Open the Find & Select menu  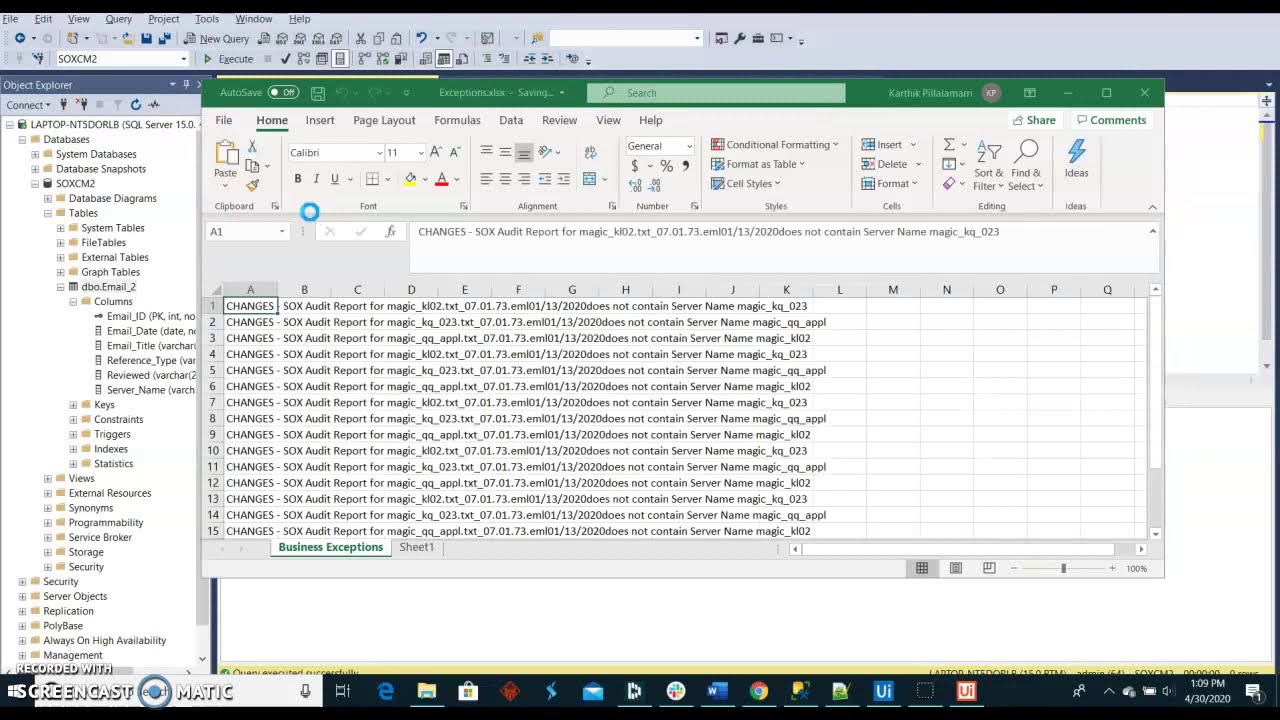pos(1026,165)
